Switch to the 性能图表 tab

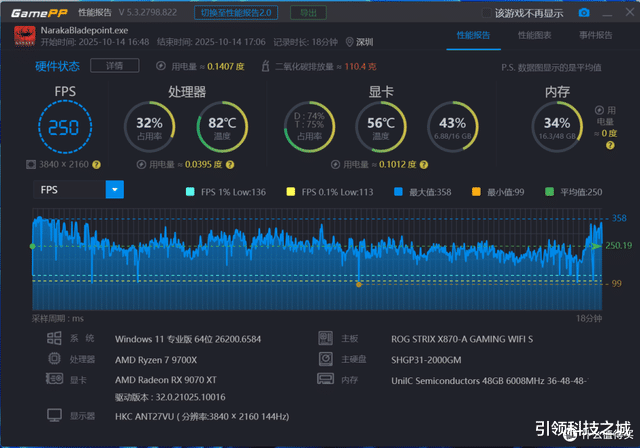click(534, 35)
